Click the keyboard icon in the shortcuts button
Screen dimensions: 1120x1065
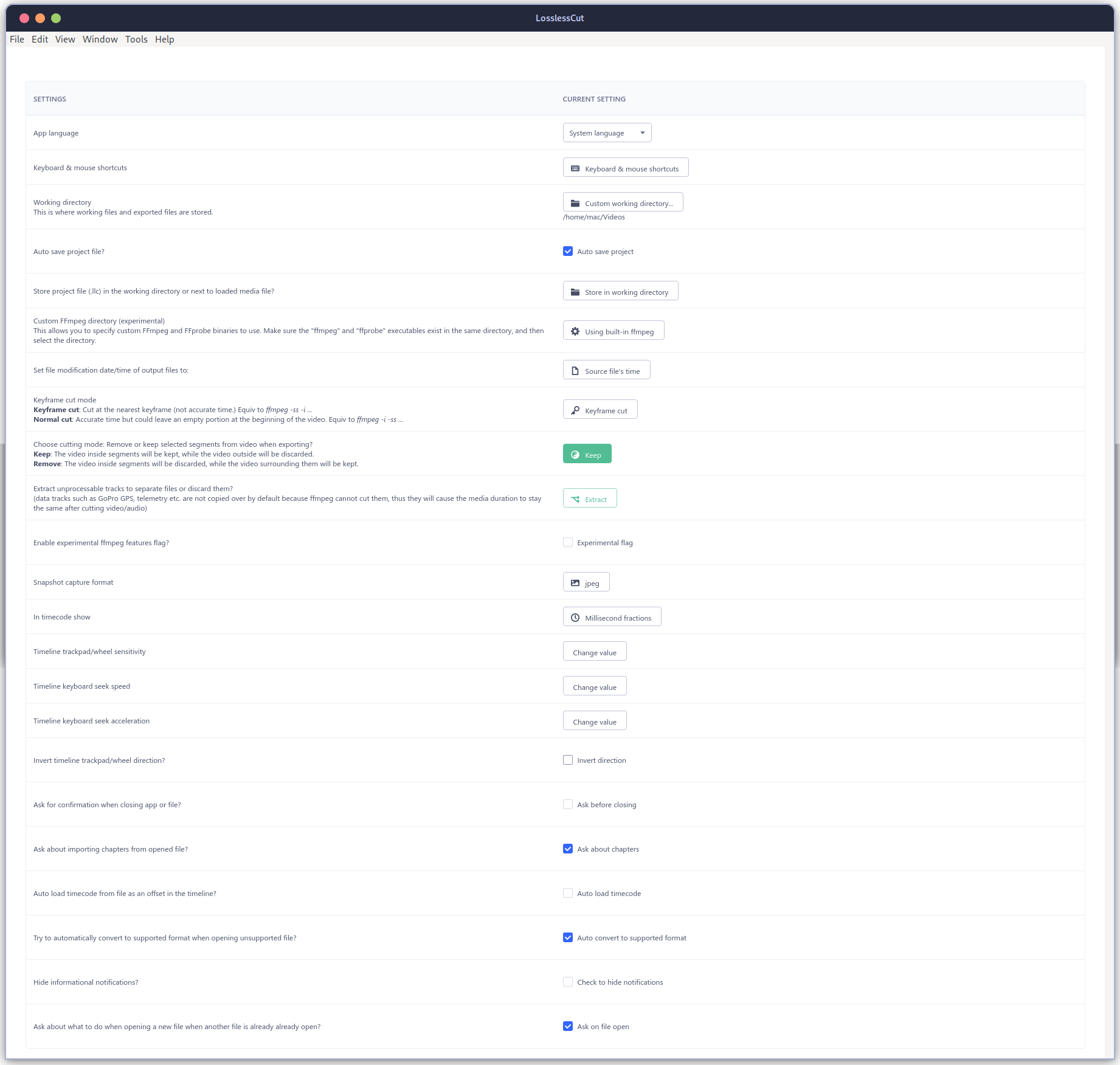(575, 168)
